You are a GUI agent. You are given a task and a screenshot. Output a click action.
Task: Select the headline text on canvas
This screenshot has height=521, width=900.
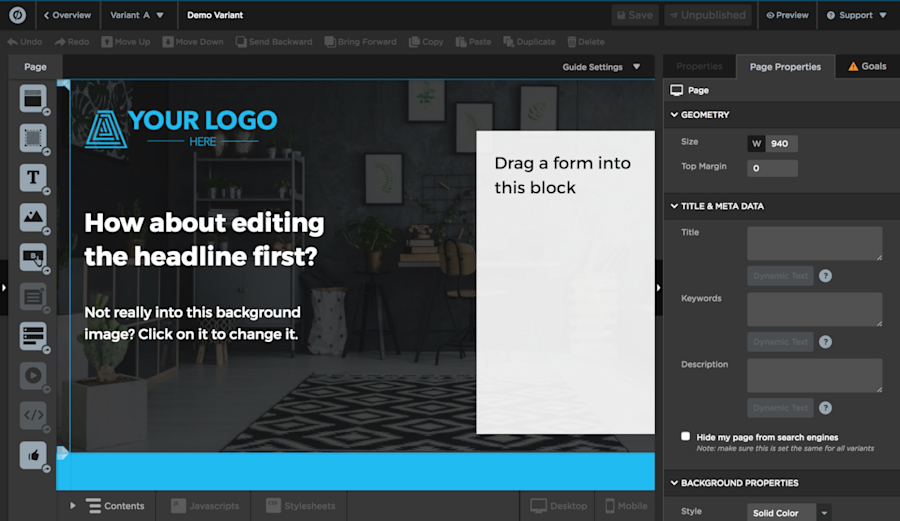click(204, 239)
